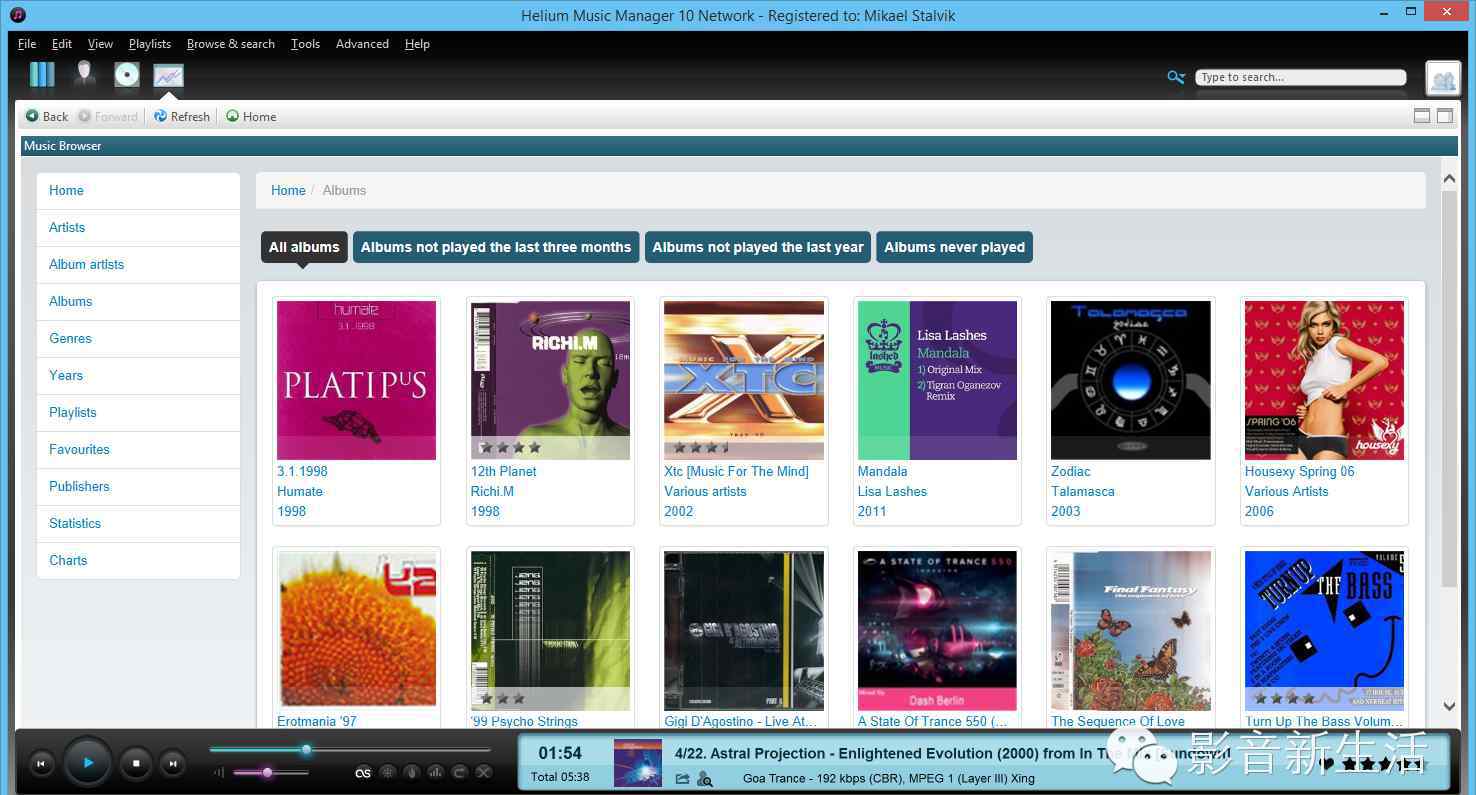Open the artist view person icon

(85, 75)
